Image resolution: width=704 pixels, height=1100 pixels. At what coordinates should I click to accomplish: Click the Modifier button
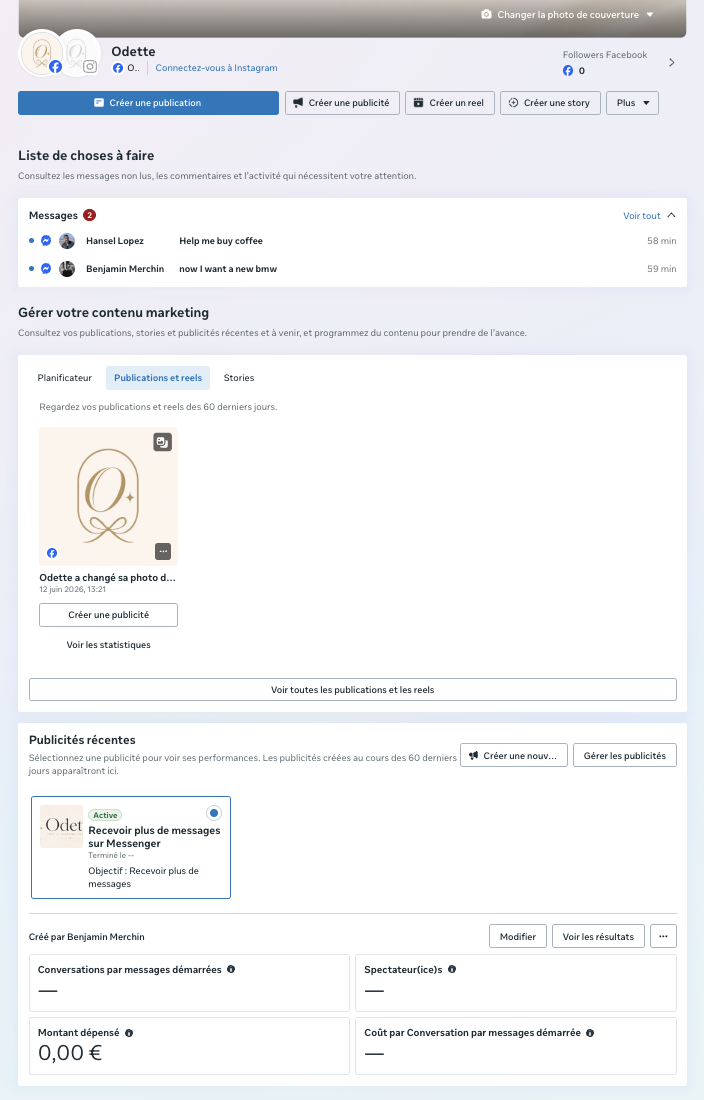click(x=517, y=937)
